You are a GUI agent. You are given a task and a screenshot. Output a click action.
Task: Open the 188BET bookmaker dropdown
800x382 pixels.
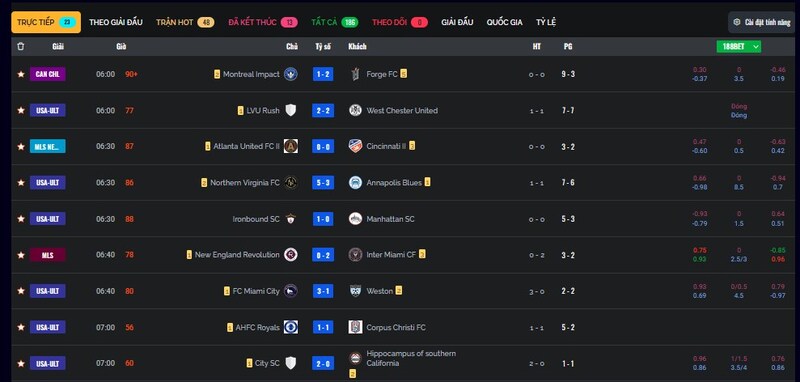tap(739, 46)
